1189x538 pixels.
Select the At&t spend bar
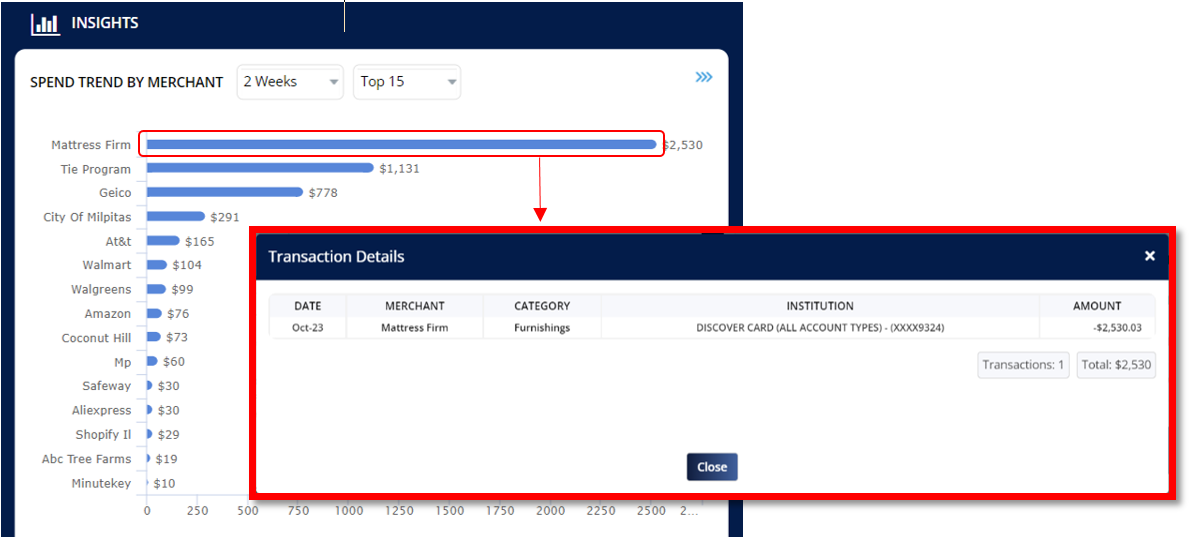(x=163, y=241)
